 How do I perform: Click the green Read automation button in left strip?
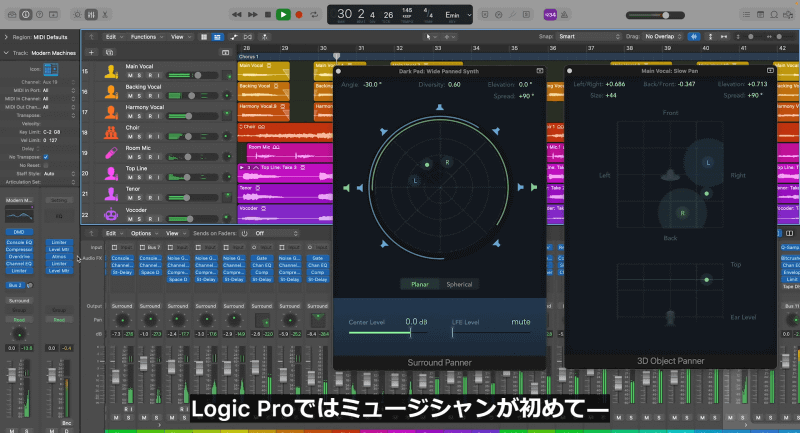click(x=19, y=320)
